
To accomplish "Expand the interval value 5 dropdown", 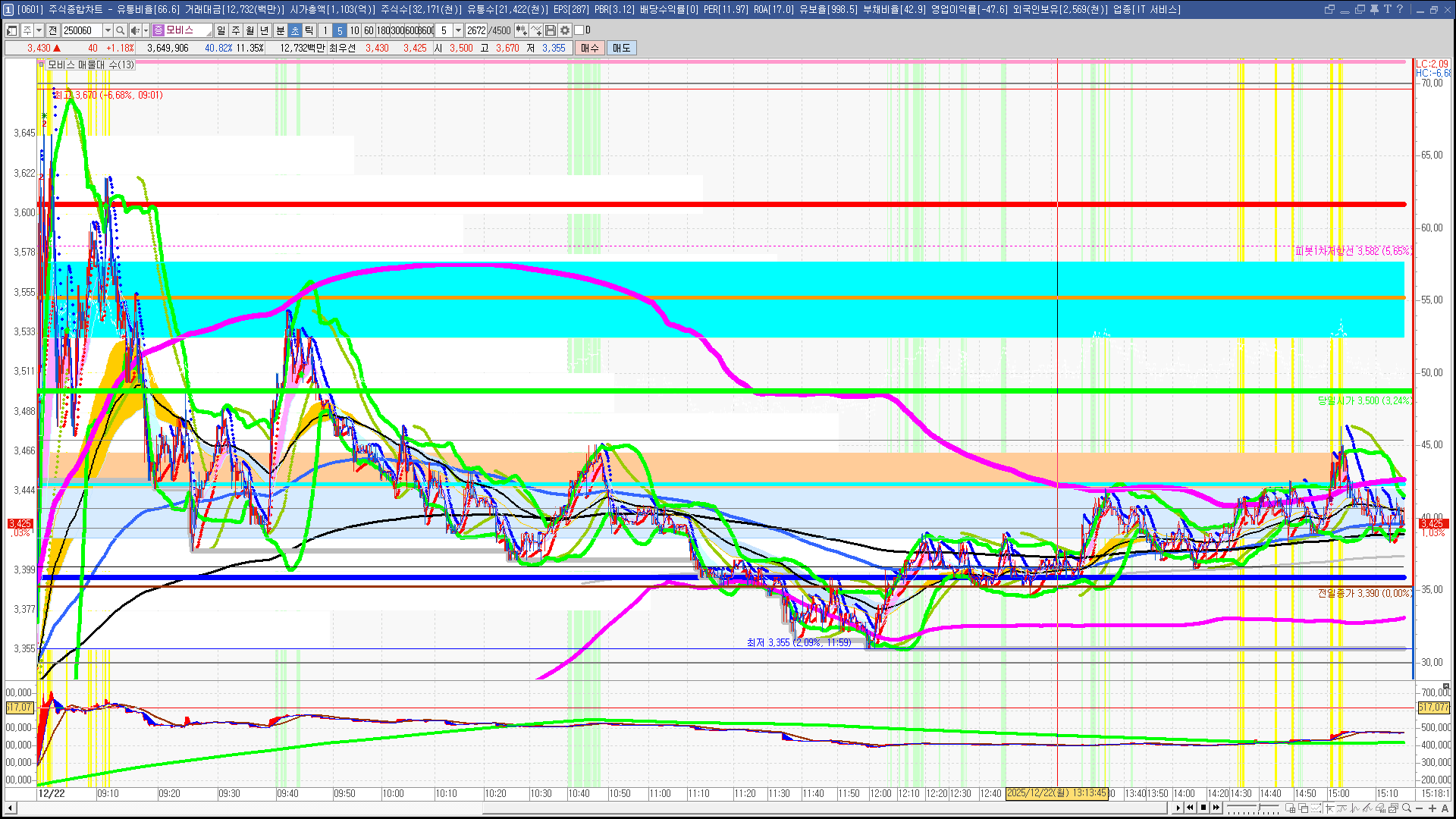I will pos(458,30).
